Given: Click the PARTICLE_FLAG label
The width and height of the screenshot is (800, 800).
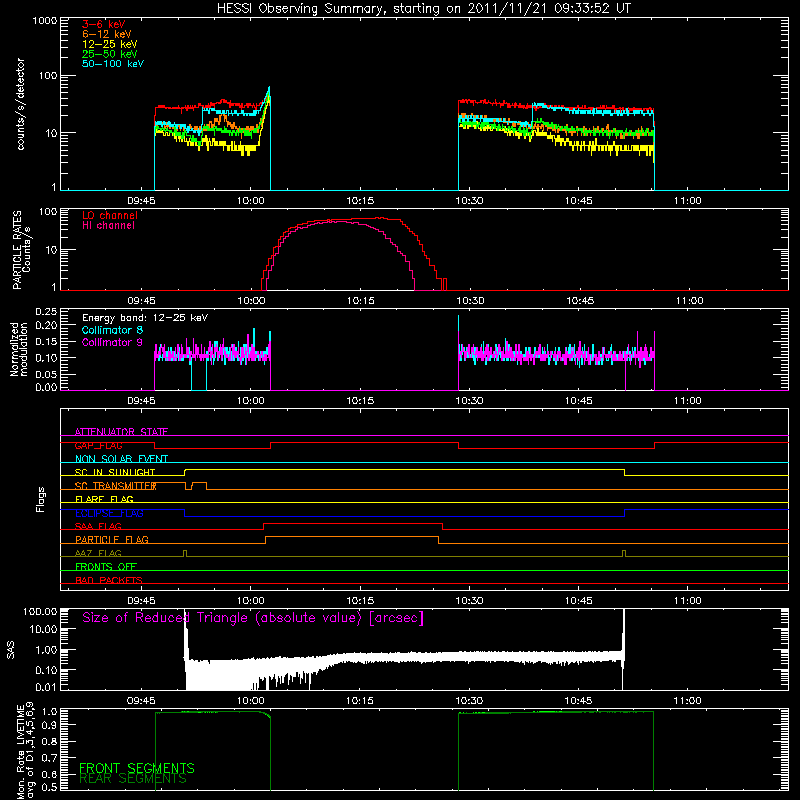Looking at the screenshot, I should (x=112, y=539).
